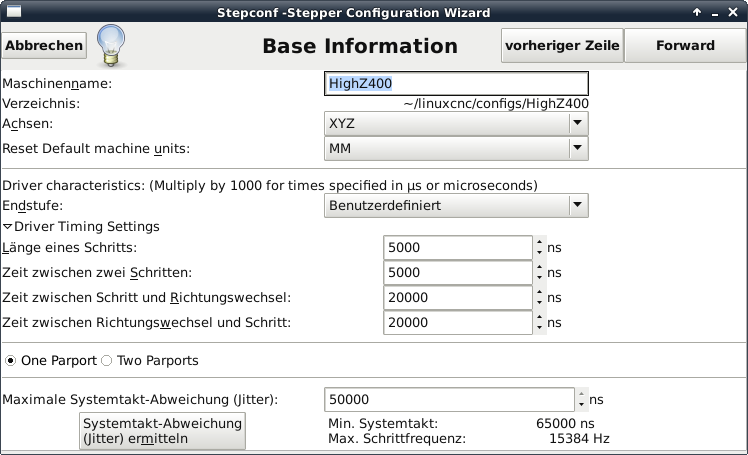Image resolution: width=748 pixels, height=455 pixels.
Task: Collapse the Driver Timing Settings expander
Action: pyautogui.click(x=8, y=227)
